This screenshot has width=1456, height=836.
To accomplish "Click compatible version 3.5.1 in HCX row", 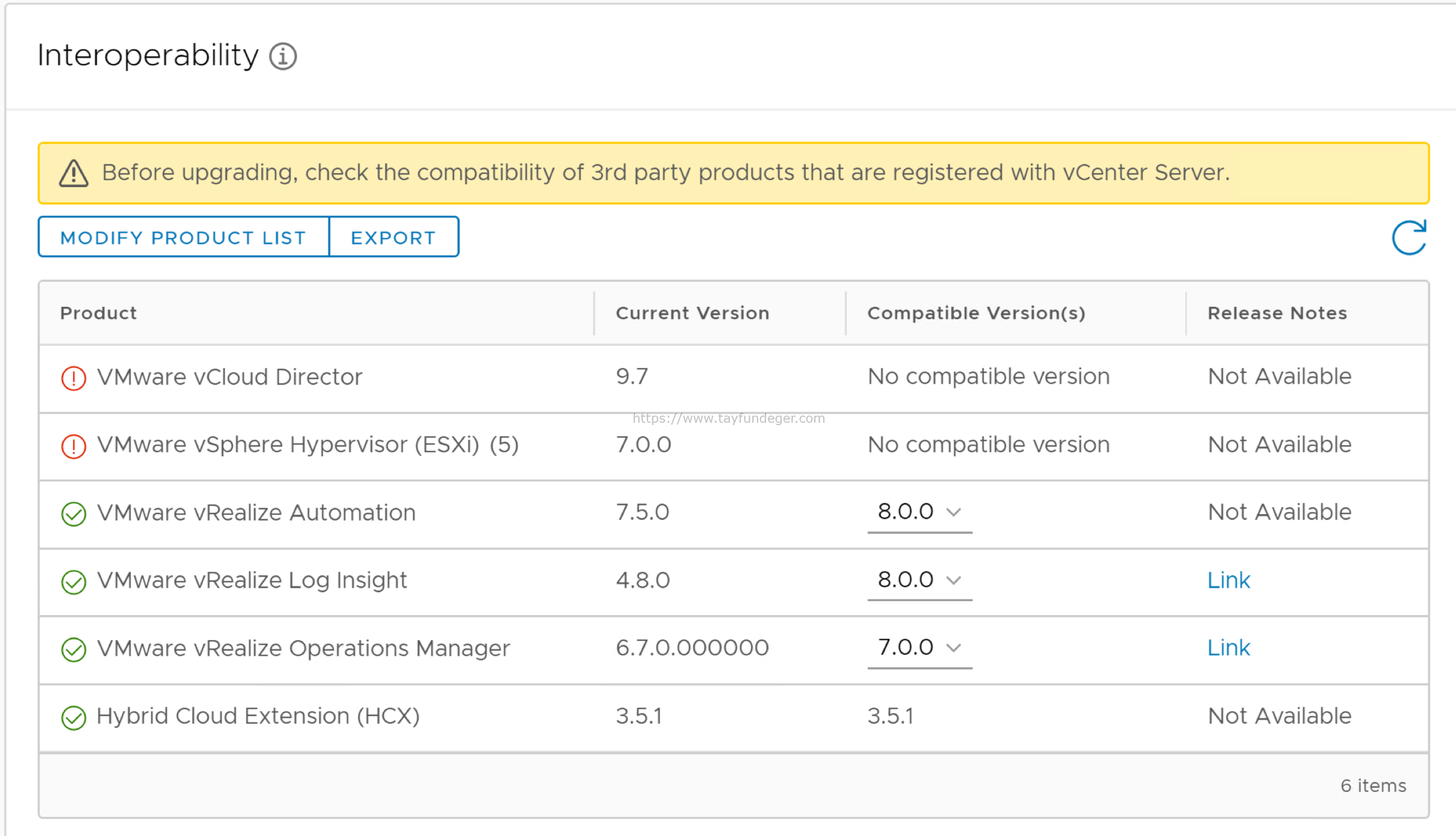I will (x=890, y=716).
